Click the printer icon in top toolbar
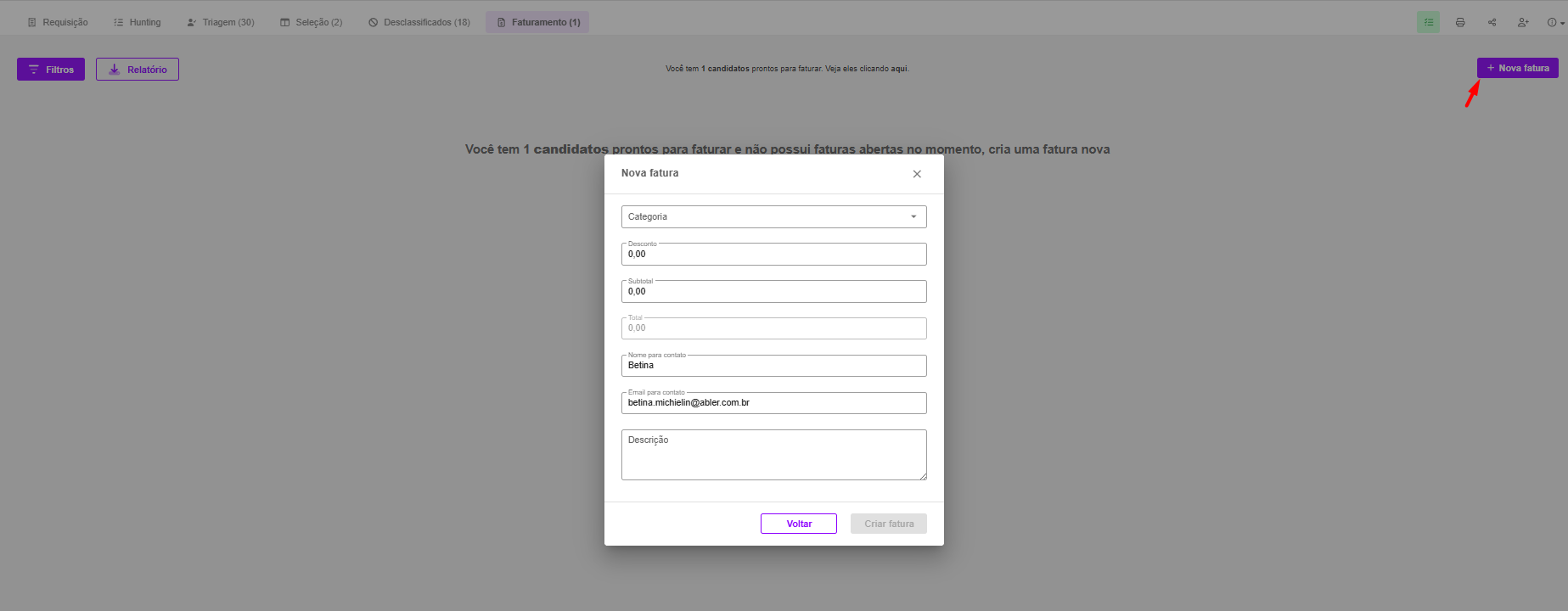 tap(1460, 22)
